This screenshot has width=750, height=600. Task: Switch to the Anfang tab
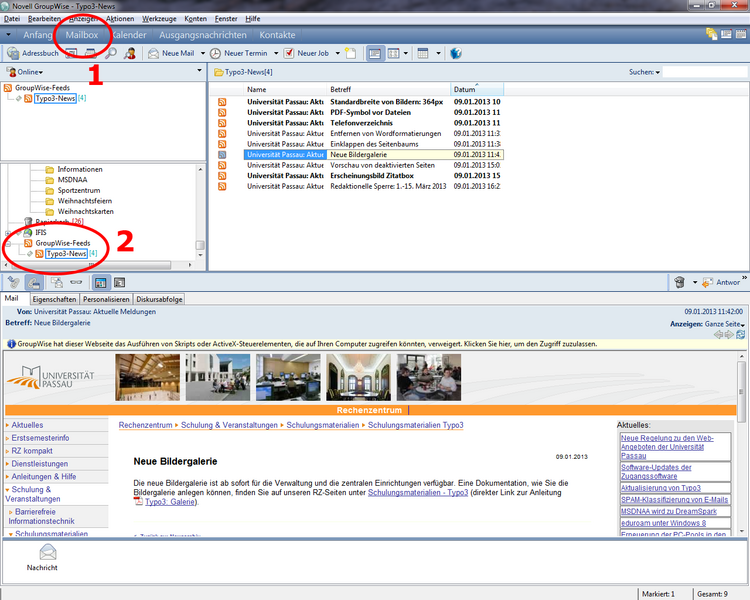[x=37, y=35]
